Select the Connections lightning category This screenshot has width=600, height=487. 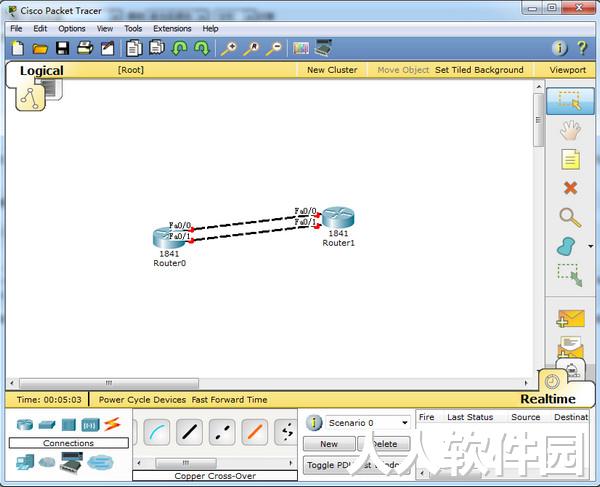[112, 424]
